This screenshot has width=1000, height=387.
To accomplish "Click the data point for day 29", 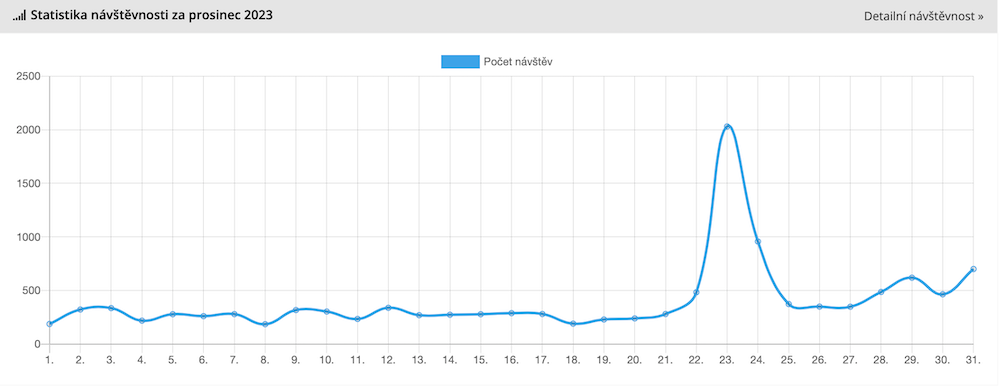I will coord(912,277).
